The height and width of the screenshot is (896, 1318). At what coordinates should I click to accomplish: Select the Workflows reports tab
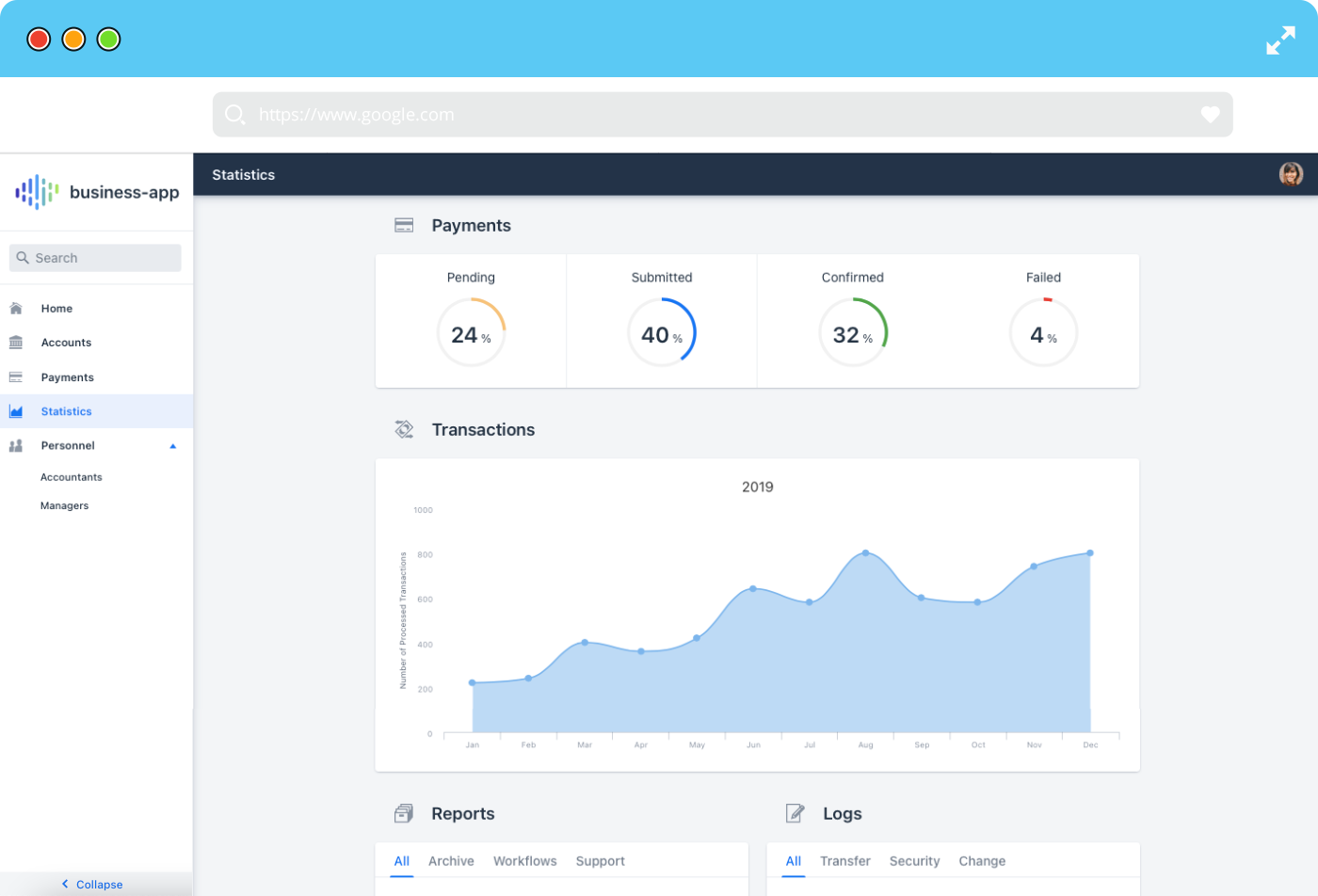click(x=524, y=861)
